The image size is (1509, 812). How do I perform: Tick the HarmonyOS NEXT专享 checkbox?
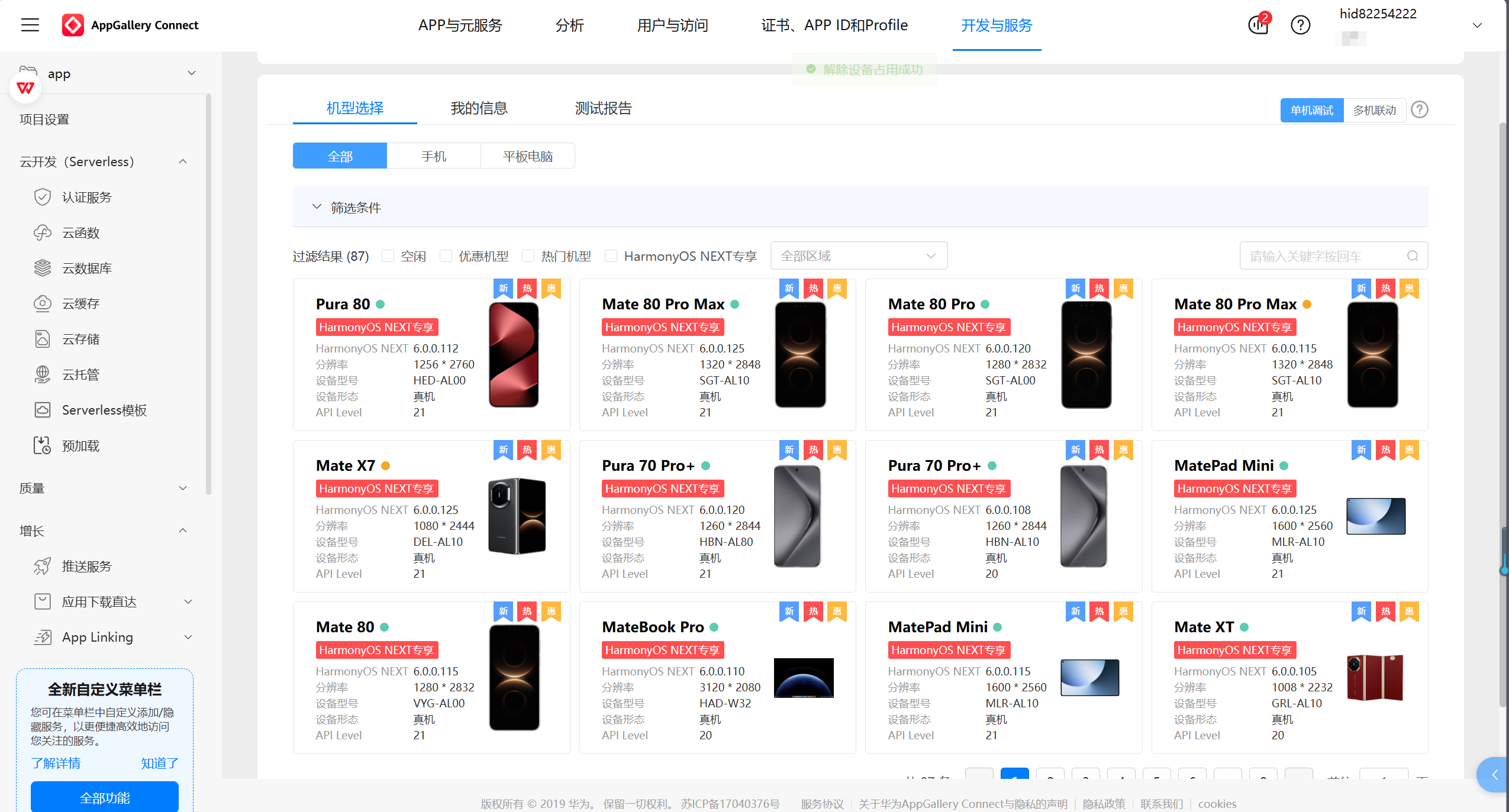[x=611, y=256]
